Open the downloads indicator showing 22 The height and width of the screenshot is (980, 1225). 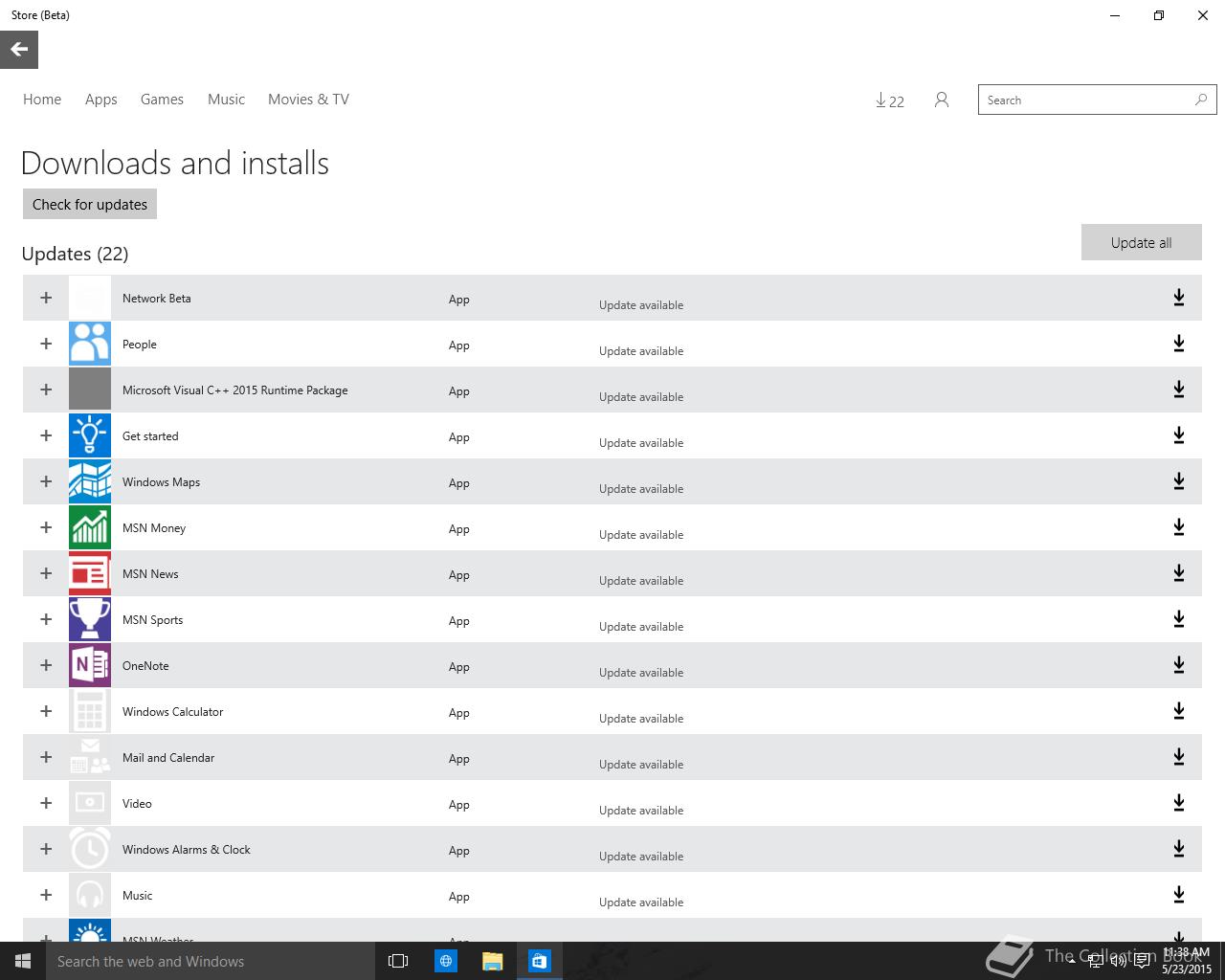tap(890, 100)
